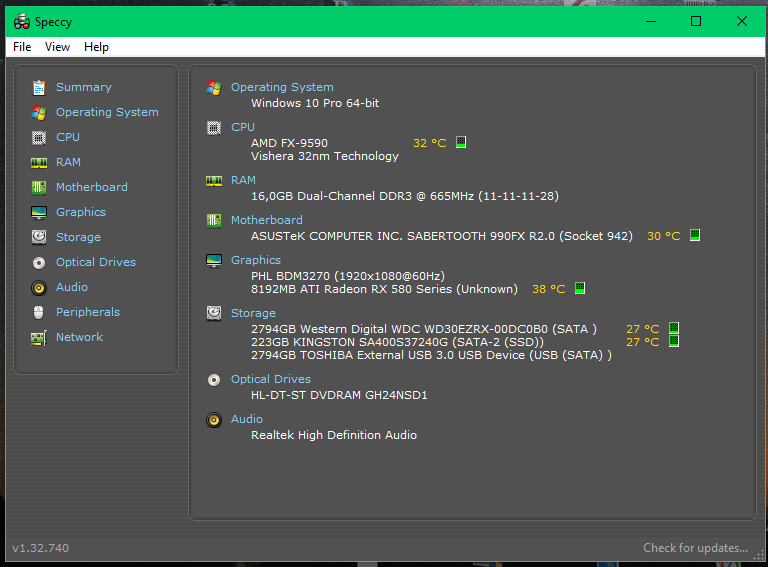The image size is (768, 567).
Task: Click the motherboard temperature green indicator
Action: click(x=695, y=236)
